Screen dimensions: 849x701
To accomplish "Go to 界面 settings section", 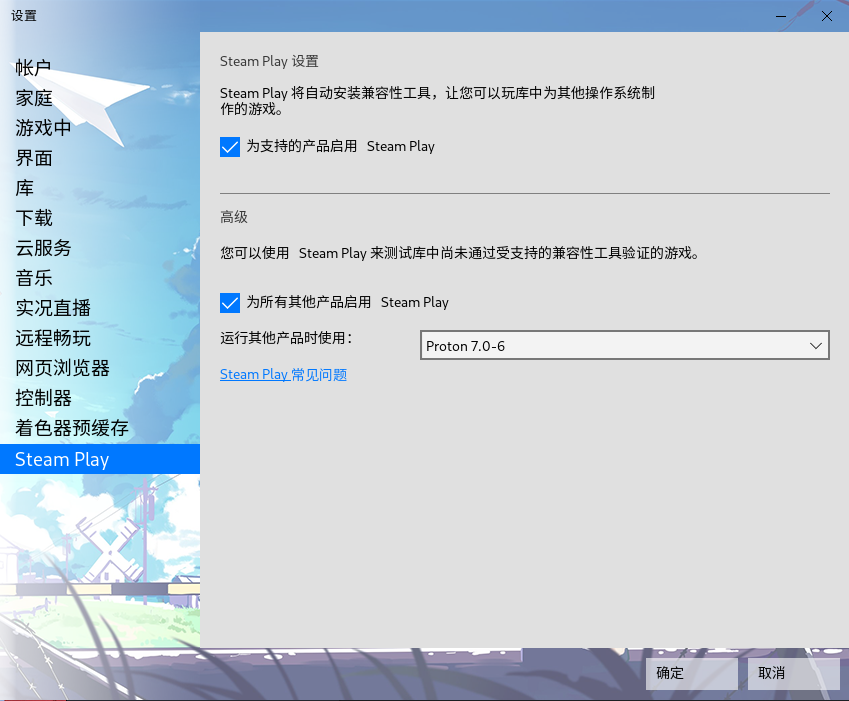I will tap(33, 158).
